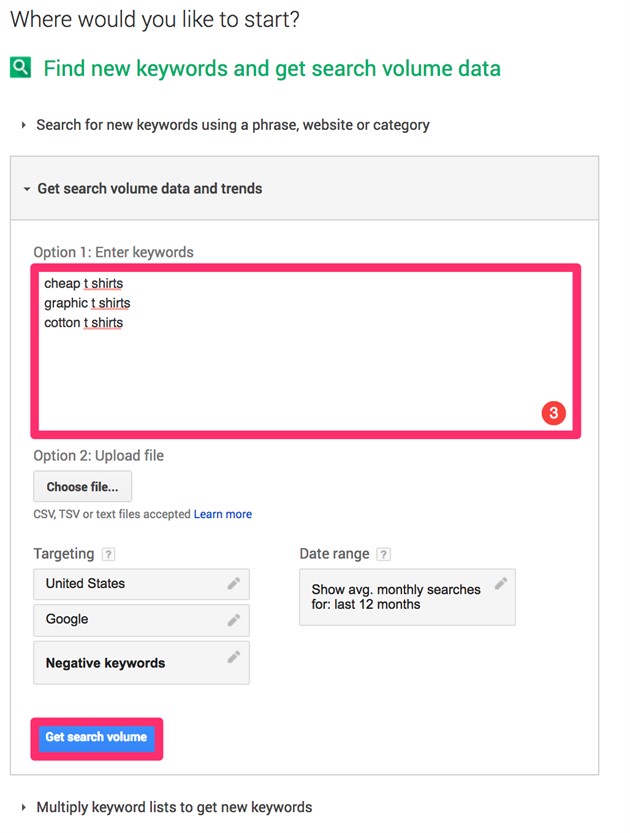Click pencil icon beside Negative keywords

coord(233,657)
